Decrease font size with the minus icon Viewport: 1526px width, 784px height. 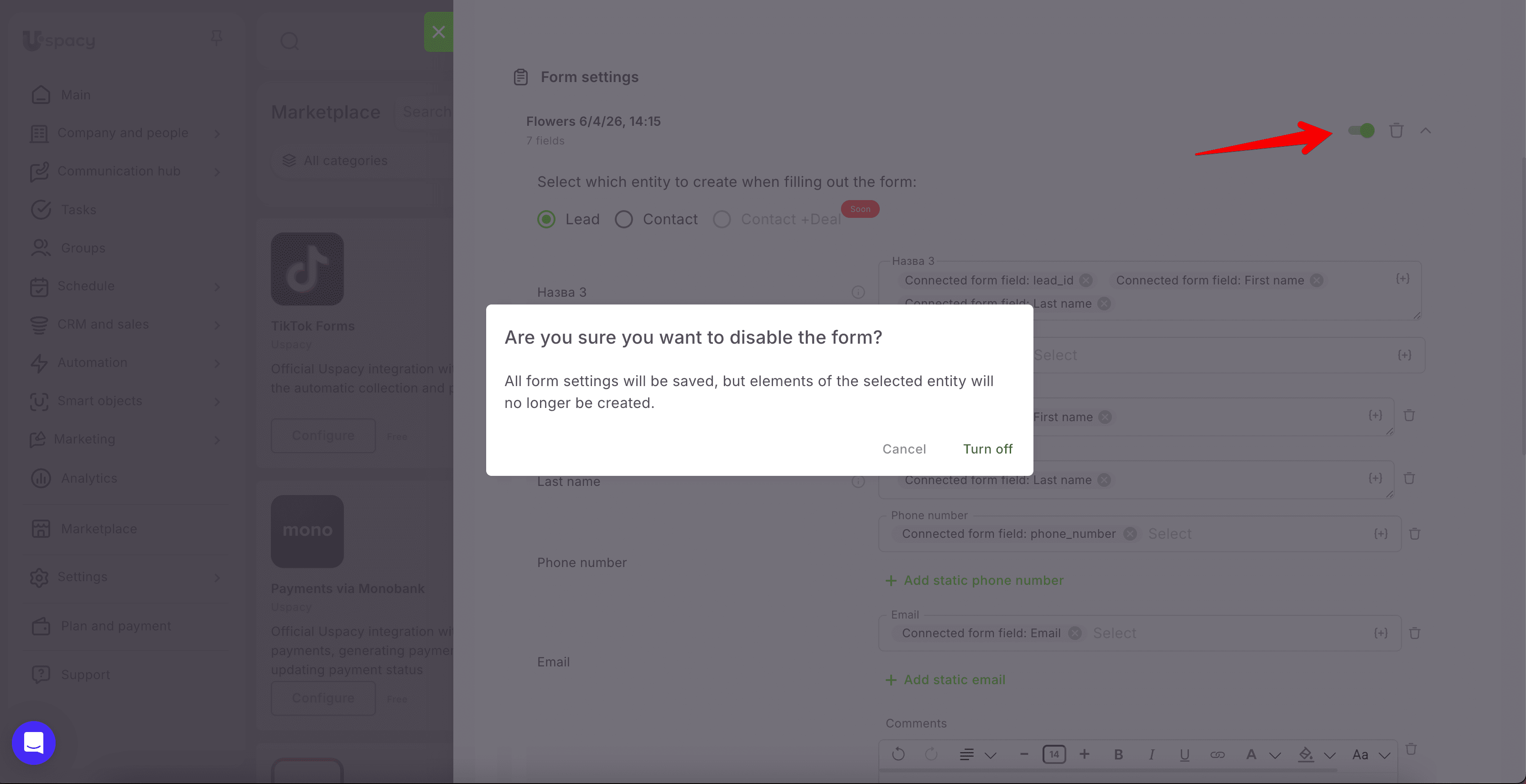[x=1024, y=754]
